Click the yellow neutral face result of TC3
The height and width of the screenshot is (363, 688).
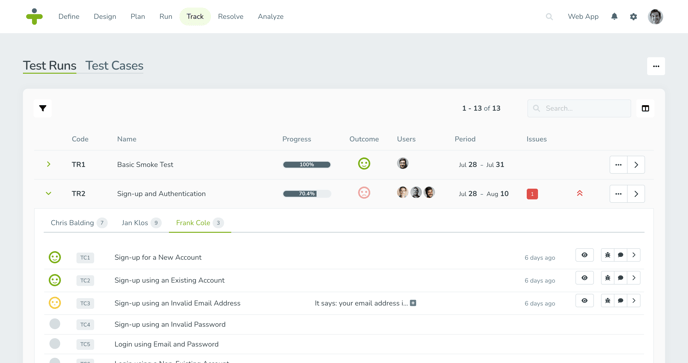[x=55, y=303]
